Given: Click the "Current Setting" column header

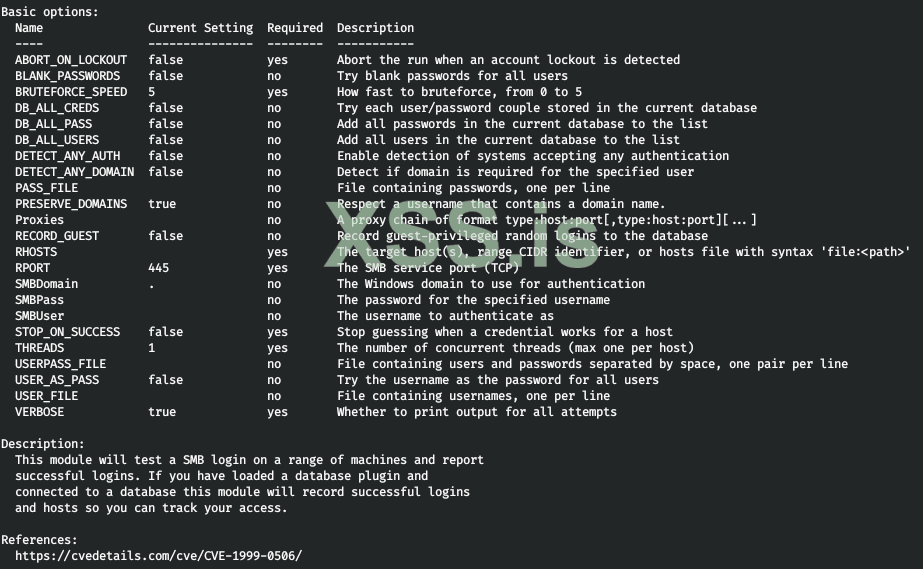Looking at the screenshot, I should [200, 28].
